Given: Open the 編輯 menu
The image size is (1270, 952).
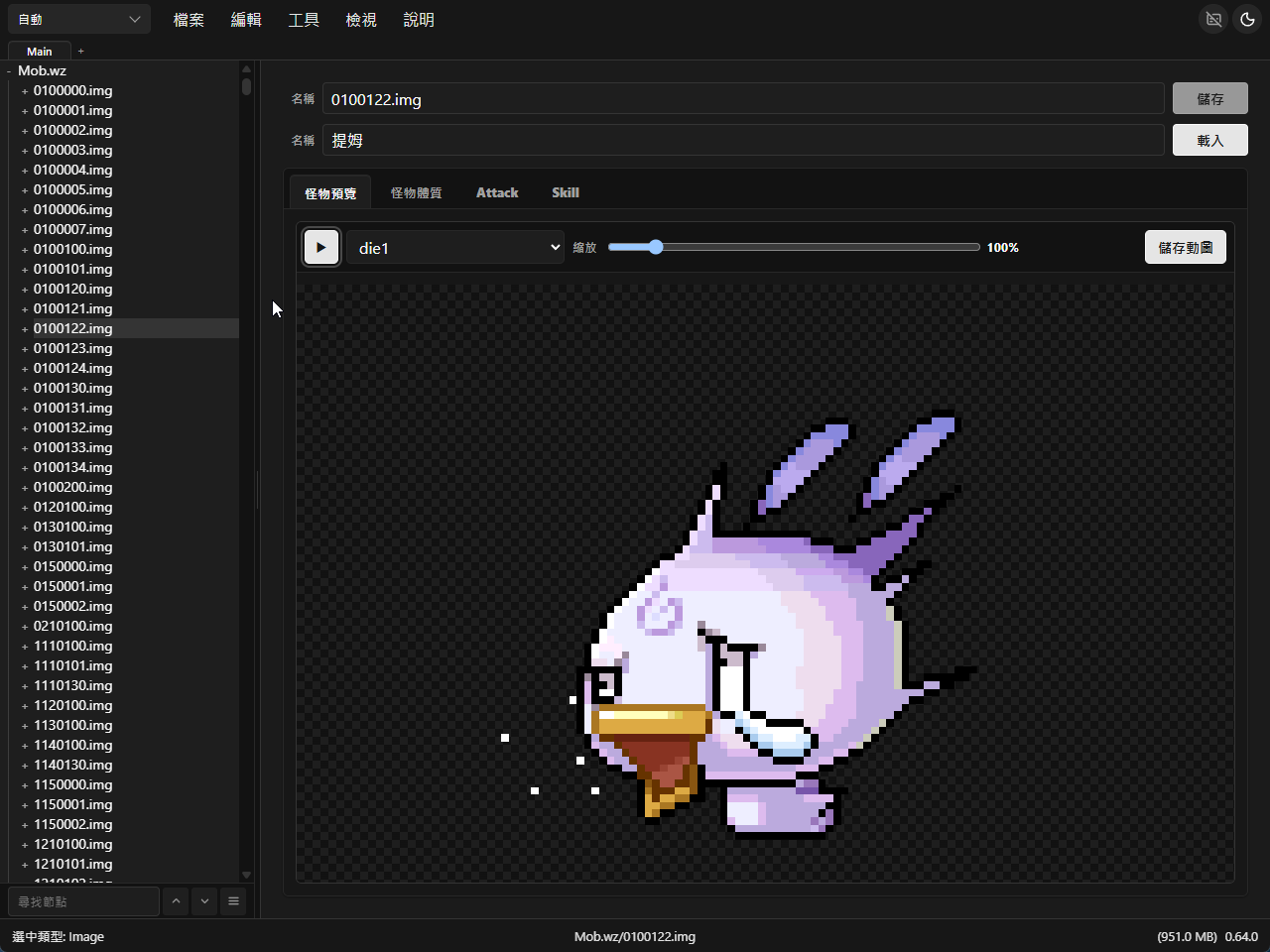Looking at the screenshot, I should 246,20.
